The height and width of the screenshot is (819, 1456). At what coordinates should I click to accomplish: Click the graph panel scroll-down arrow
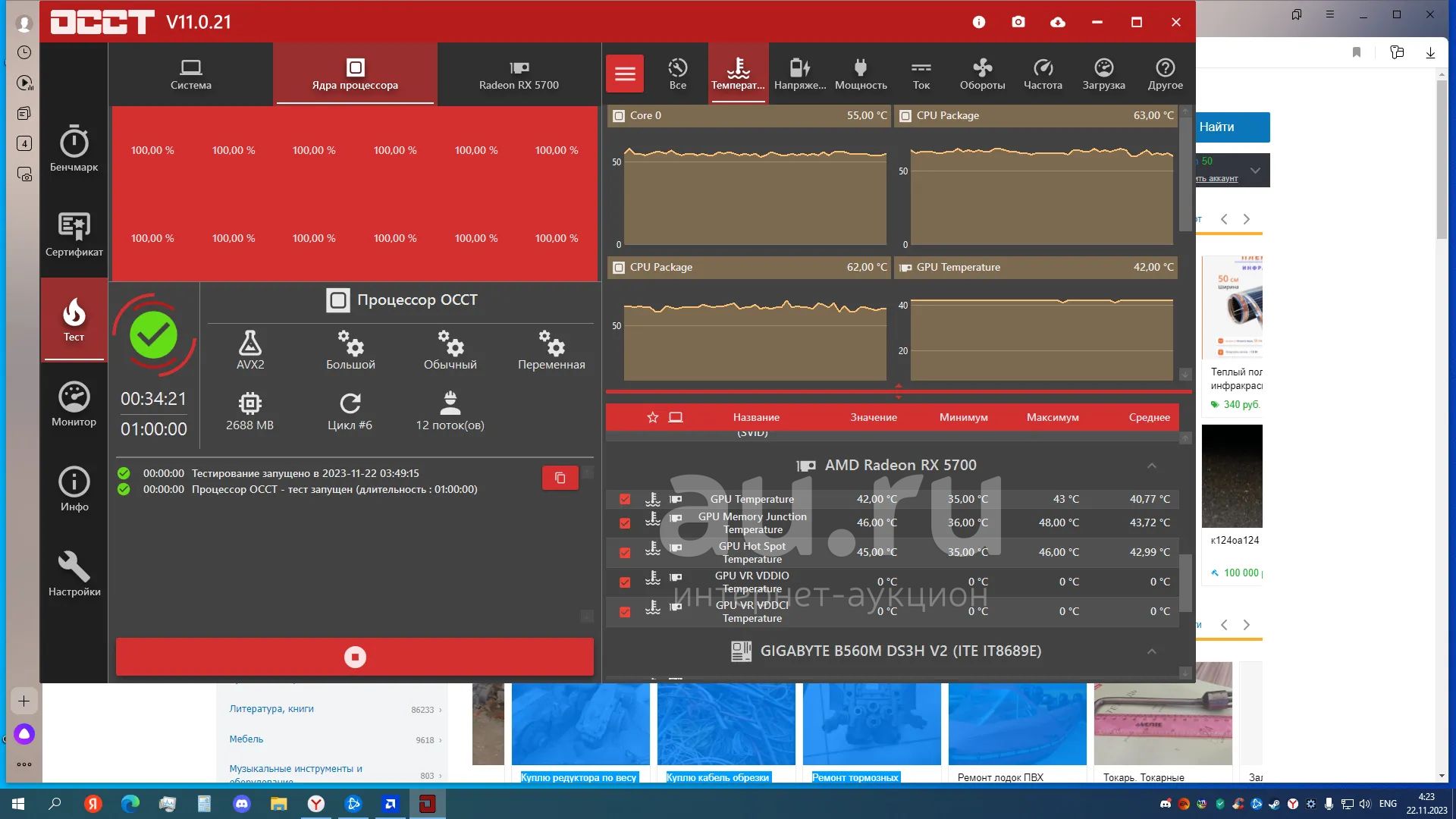tap(1185, 374)
